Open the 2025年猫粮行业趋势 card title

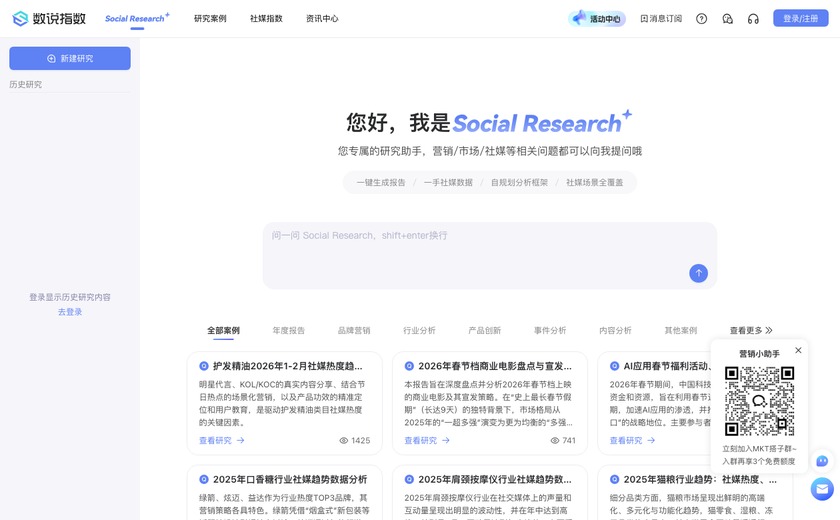coord(700,479)
